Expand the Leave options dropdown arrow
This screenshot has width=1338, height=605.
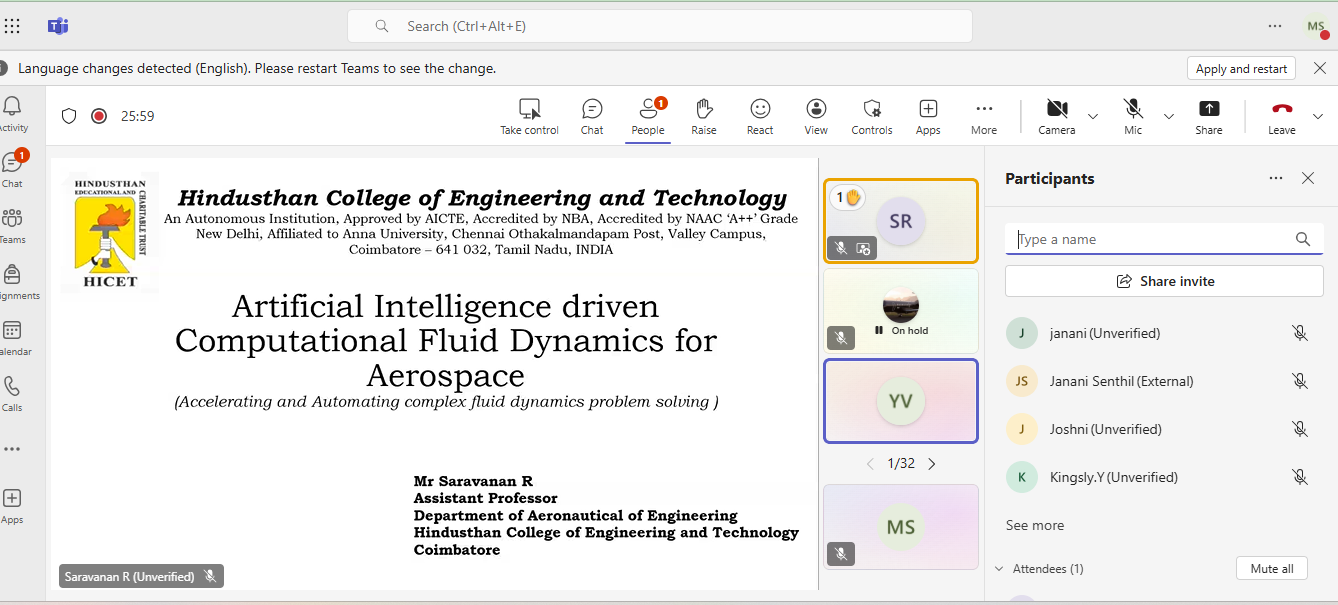(1318, 116)
